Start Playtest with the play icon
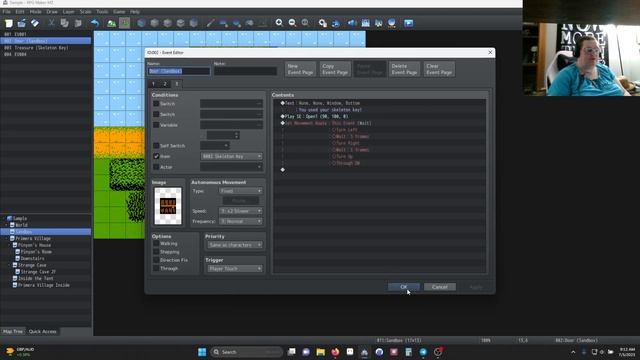Screen dimensions: 640x360 pos(409,23)
